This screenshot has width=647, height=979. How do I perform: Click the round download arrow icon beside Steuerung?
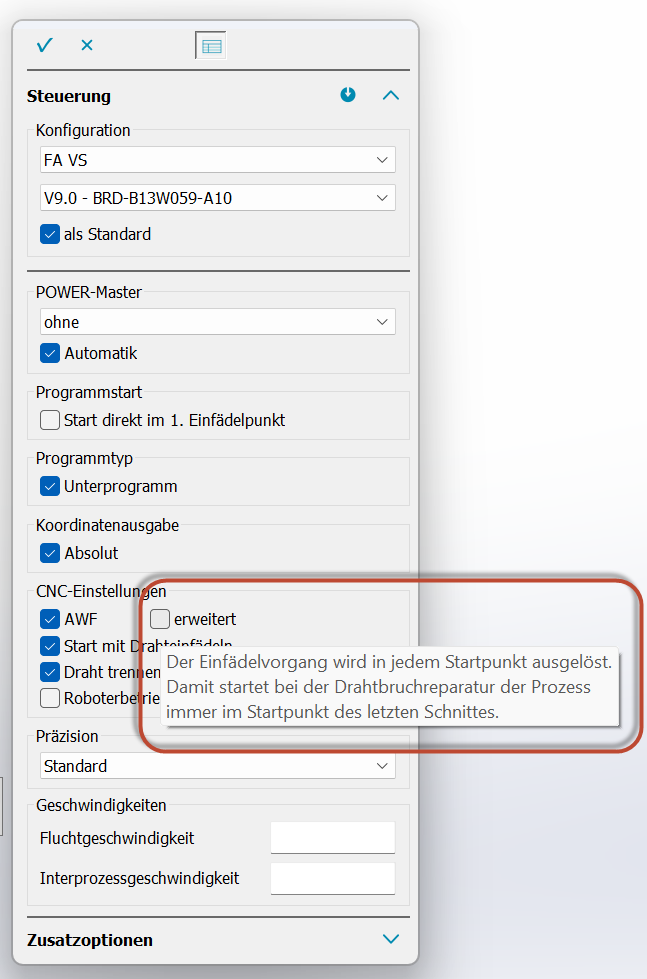tap(348, 95)
